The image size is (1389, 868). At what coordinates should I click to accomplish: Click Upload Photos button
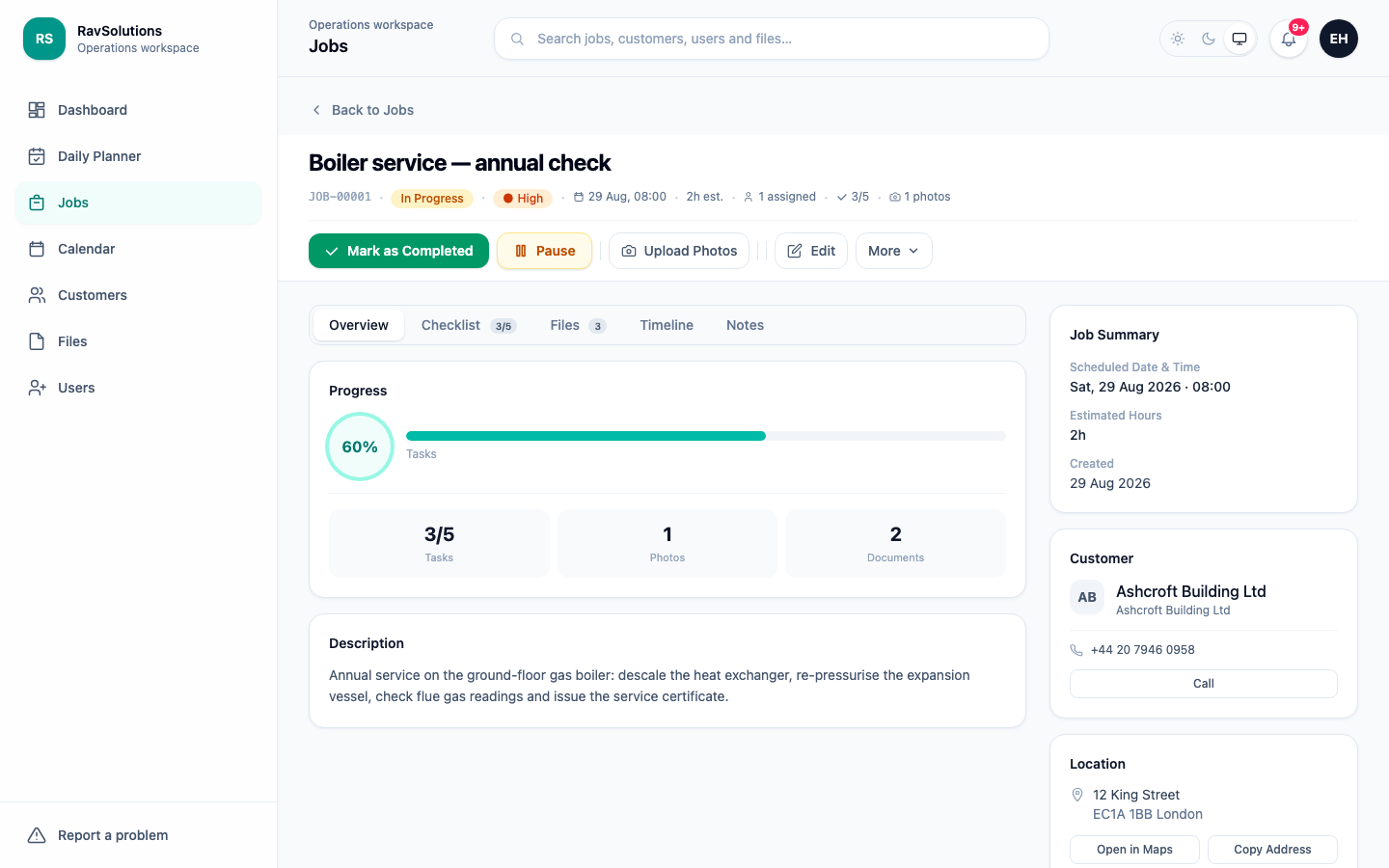pos(679,251)
